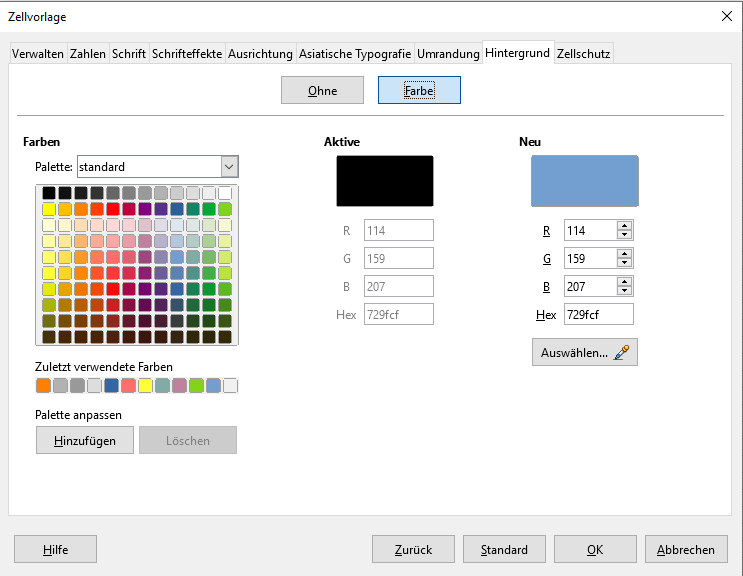
Task: Pick dark blue swatch in recently used colors
Action: [111, 386]
